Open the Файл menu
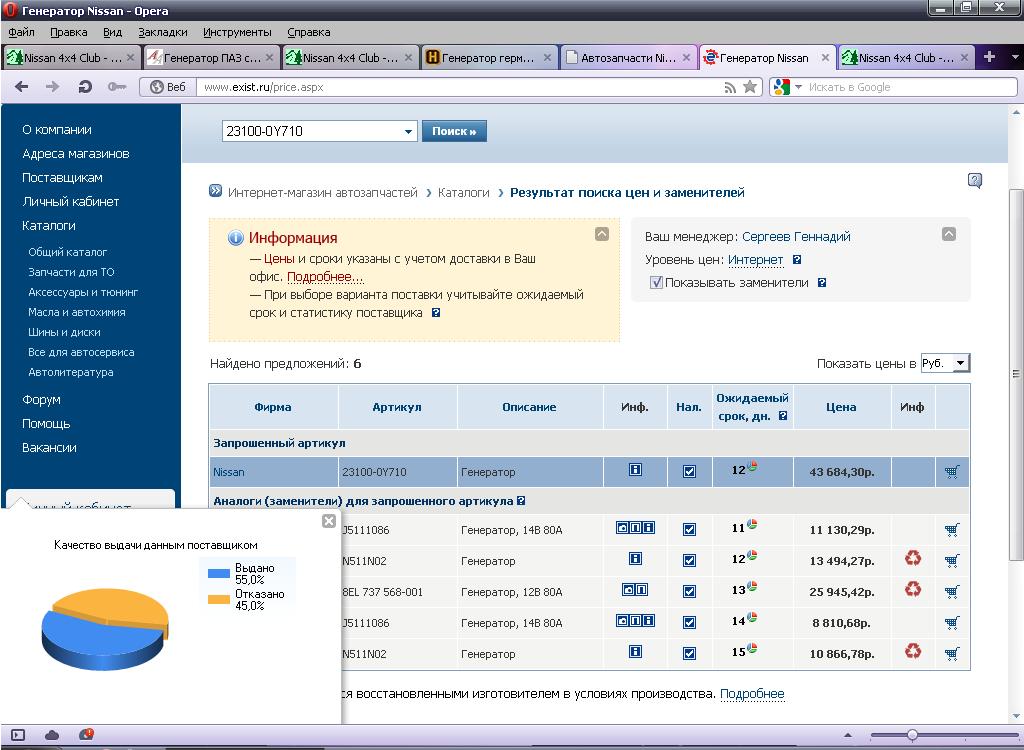Image resolution: width=1024 pixels, height=750 pixels. [x=22, y=32]
